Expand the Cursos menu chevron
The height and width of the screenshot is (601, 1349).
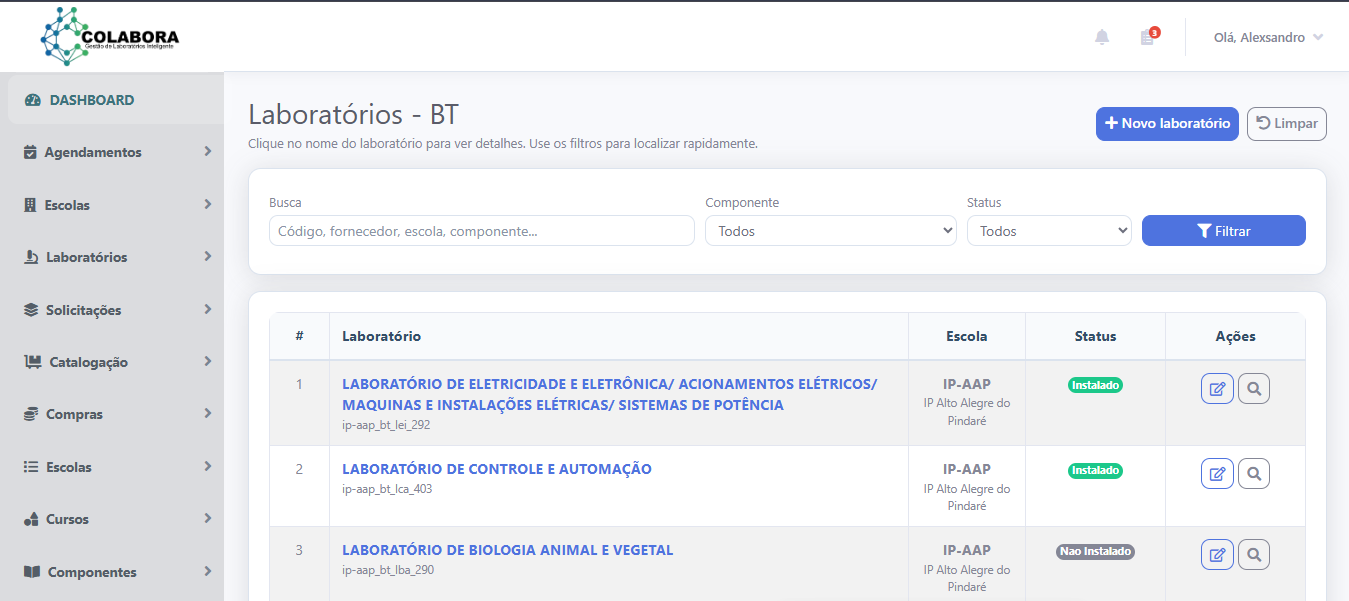pos(208,518)
